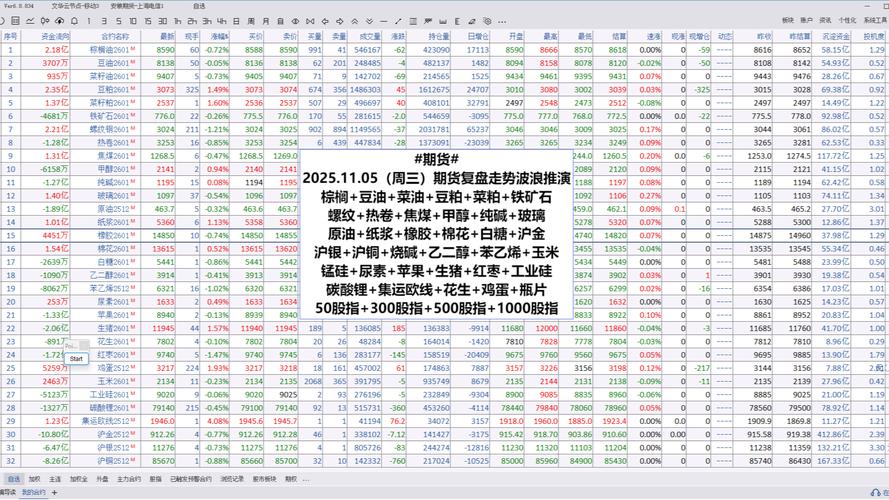The image size is (889, 500).
Task: Select the 30-minute period button
Action: (163, 21)
